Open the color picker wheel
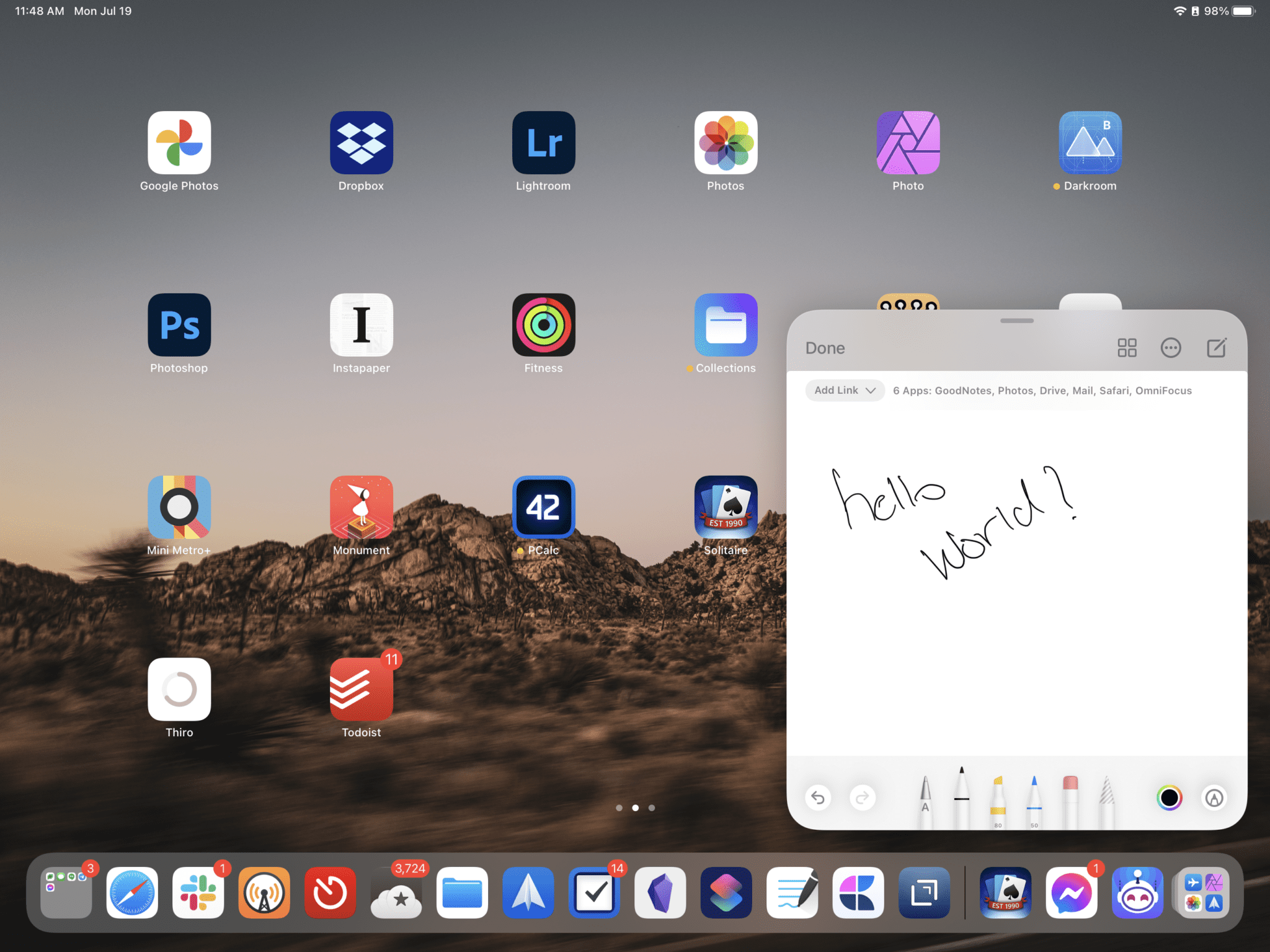Screen dimensions: 1270x952 [1170, 798]
